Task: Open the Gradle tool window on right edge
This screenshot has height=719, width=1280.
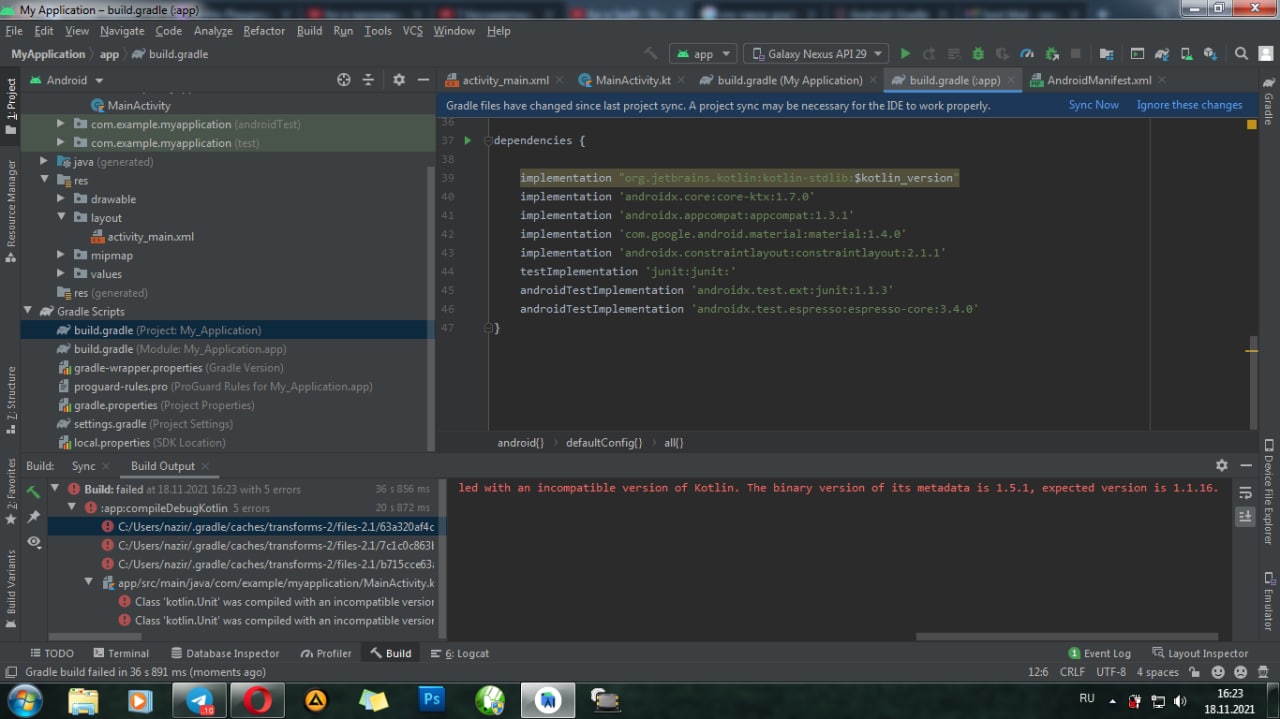Action: pos(1268,101)
